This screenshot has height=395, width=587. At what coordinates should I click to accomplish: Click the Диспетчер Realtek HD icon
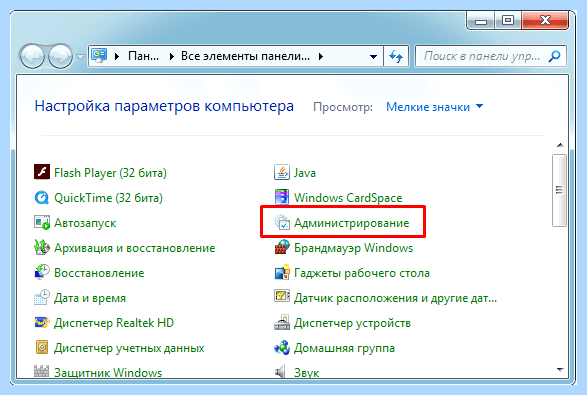point(42,322)
